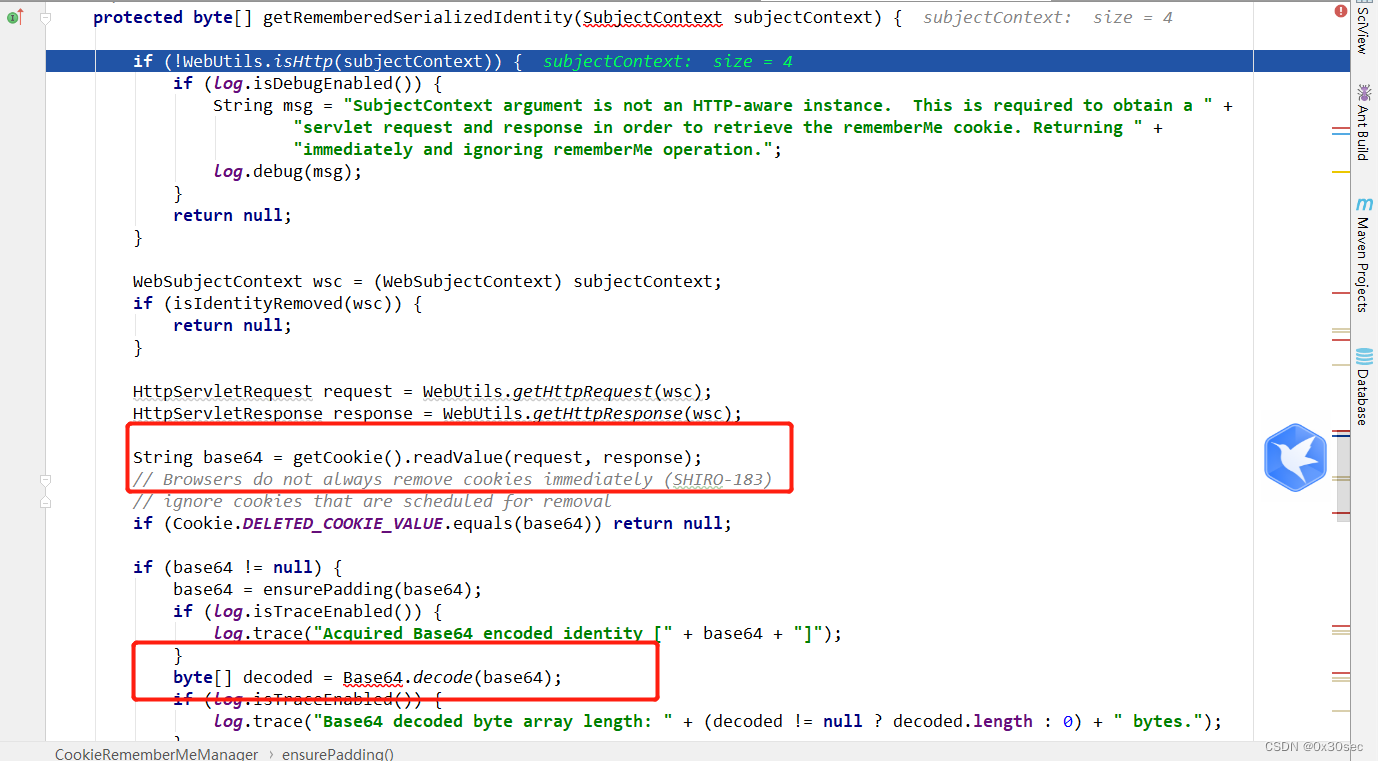
Task: Select CookieRememberMeManager in the breadcrumb bar
Action: [x=156, y=754]
